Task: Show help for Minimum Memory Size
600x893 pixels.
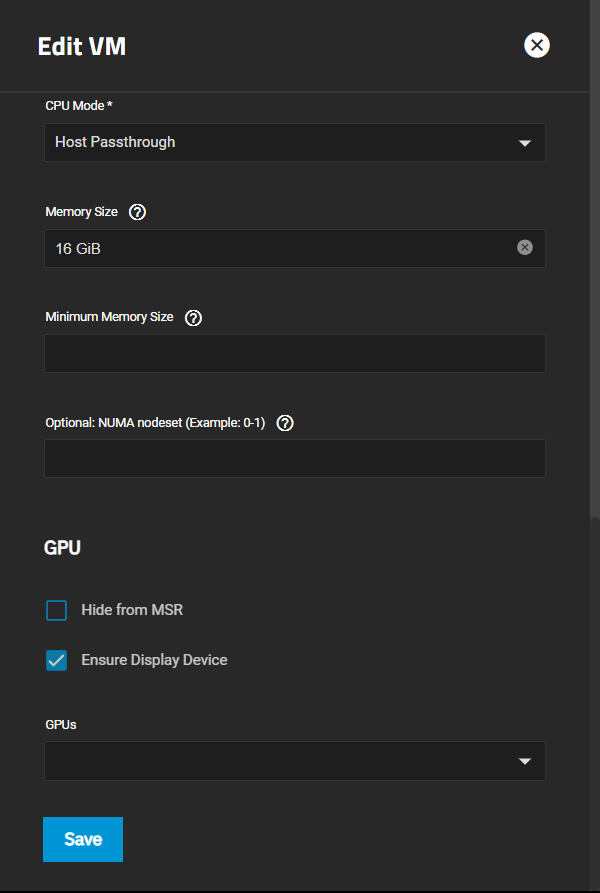Action: 194,318
